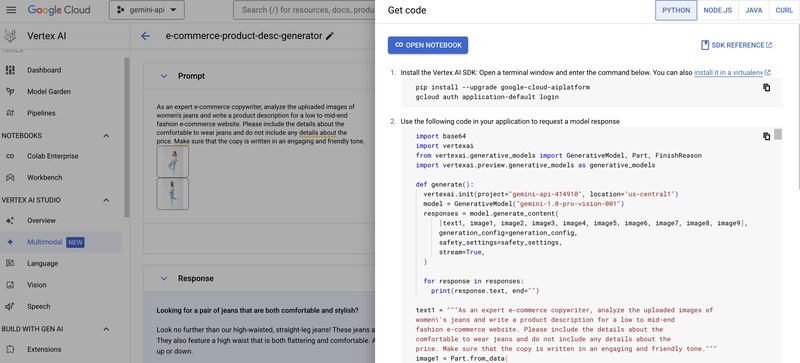This screenshot has width=800, height=363.
Task: Click the Vision sidebar icon
Action: (10, 285)
